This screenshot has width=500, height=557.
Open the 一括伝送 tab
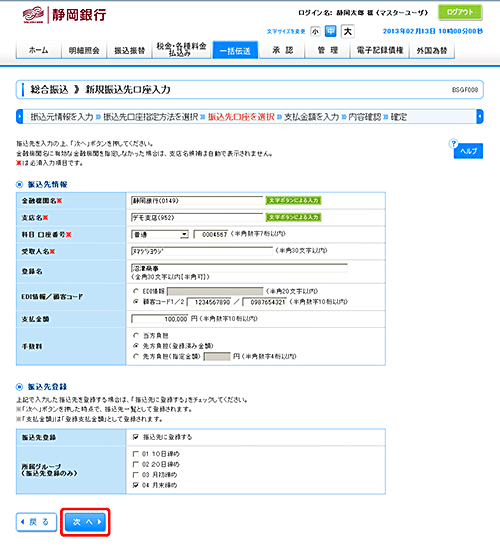235,50
